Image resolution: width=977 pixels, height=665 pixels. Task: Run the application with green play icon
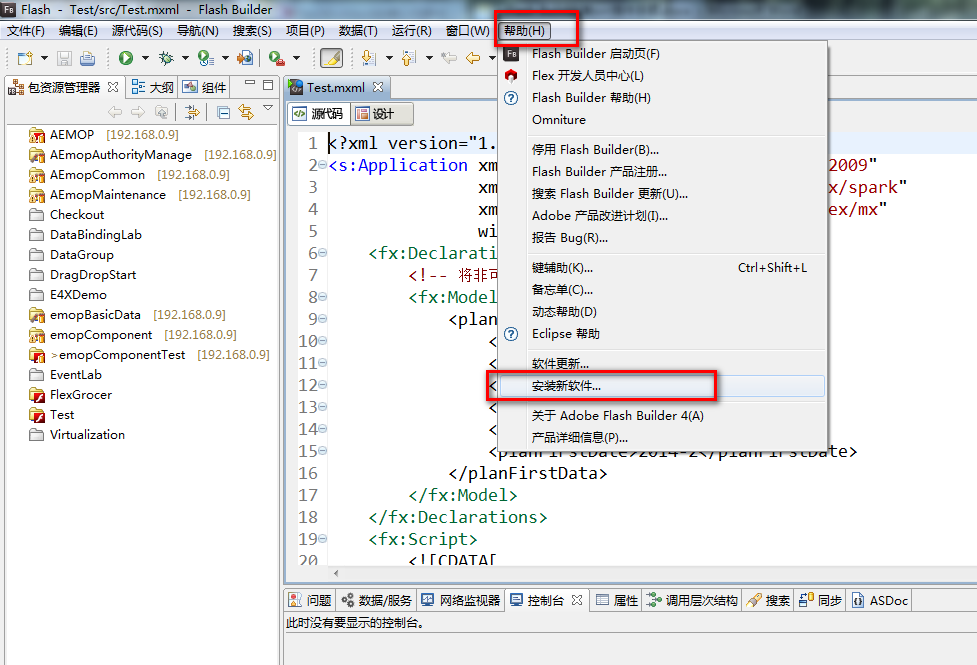pos(126,58)
